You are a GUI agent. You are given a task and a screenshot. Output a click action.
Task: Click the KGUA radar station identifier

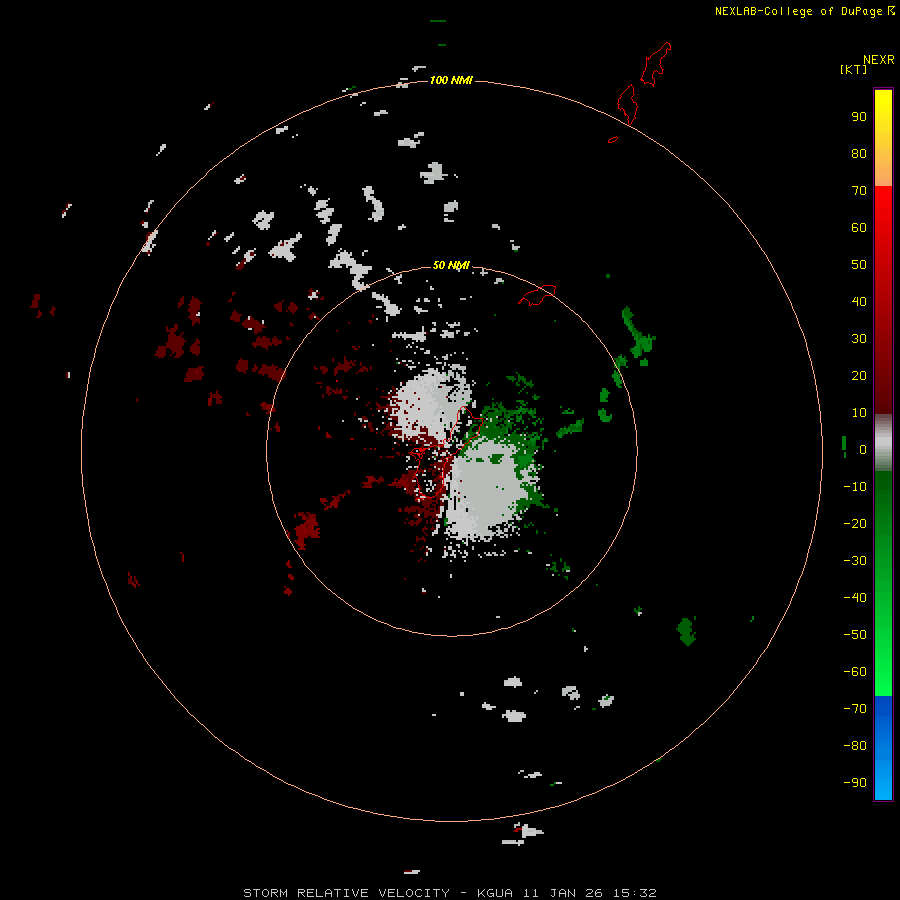point(495,893)
